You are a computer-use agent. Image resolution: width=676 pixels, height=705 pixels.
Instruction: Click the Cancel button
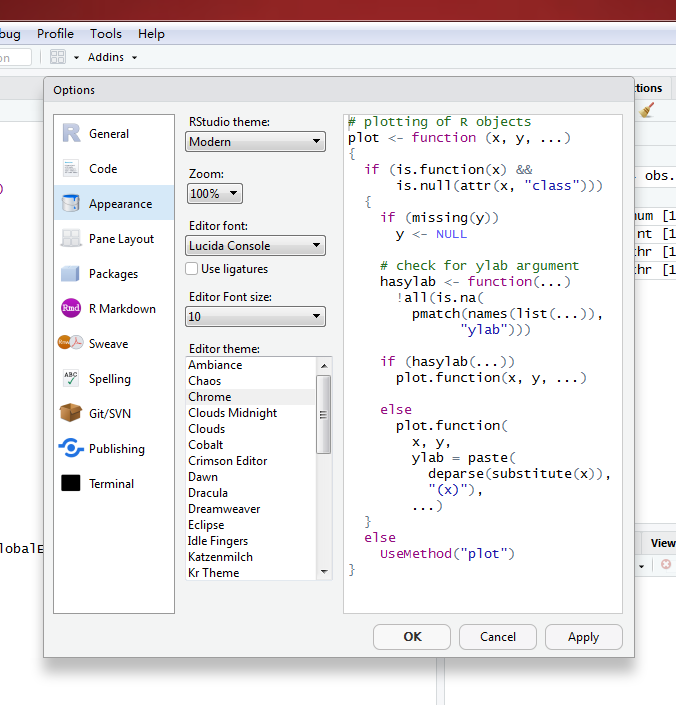pyautogui.click(x=498, y=637)
